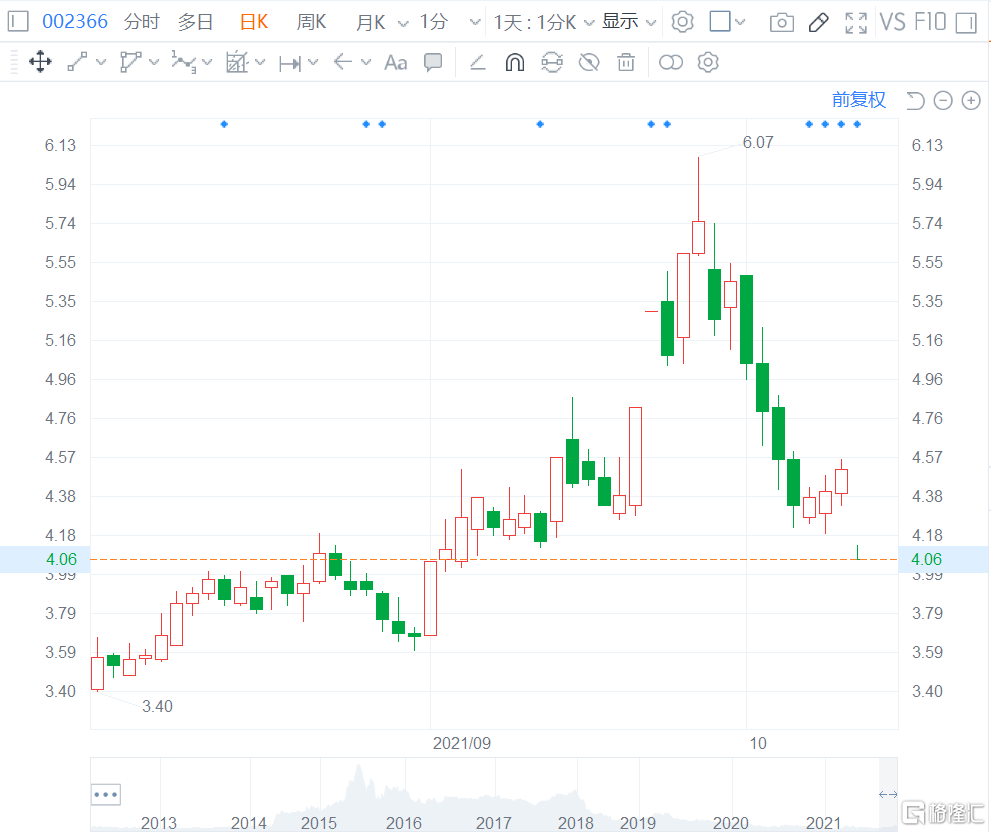
Task: Switch to the 多日 tab
Action: 195,22
